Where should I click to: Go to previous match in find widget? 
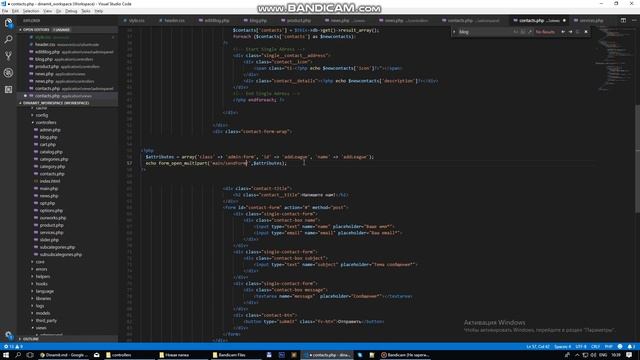click(x=563, y=32)
